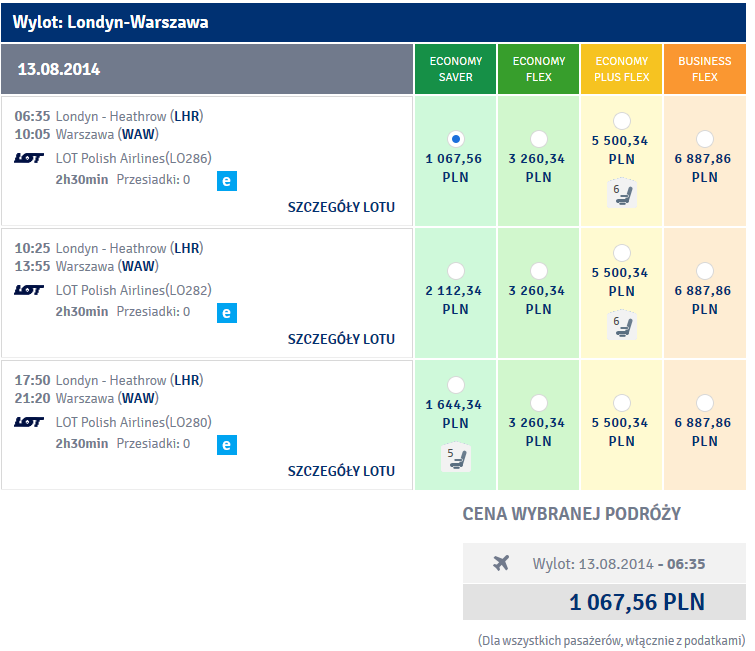Image resolution: width=755 pixels, height=651 pixels.
Task: Select Economy Flex fare for 06:35 flight
Action: click(539, 139)
